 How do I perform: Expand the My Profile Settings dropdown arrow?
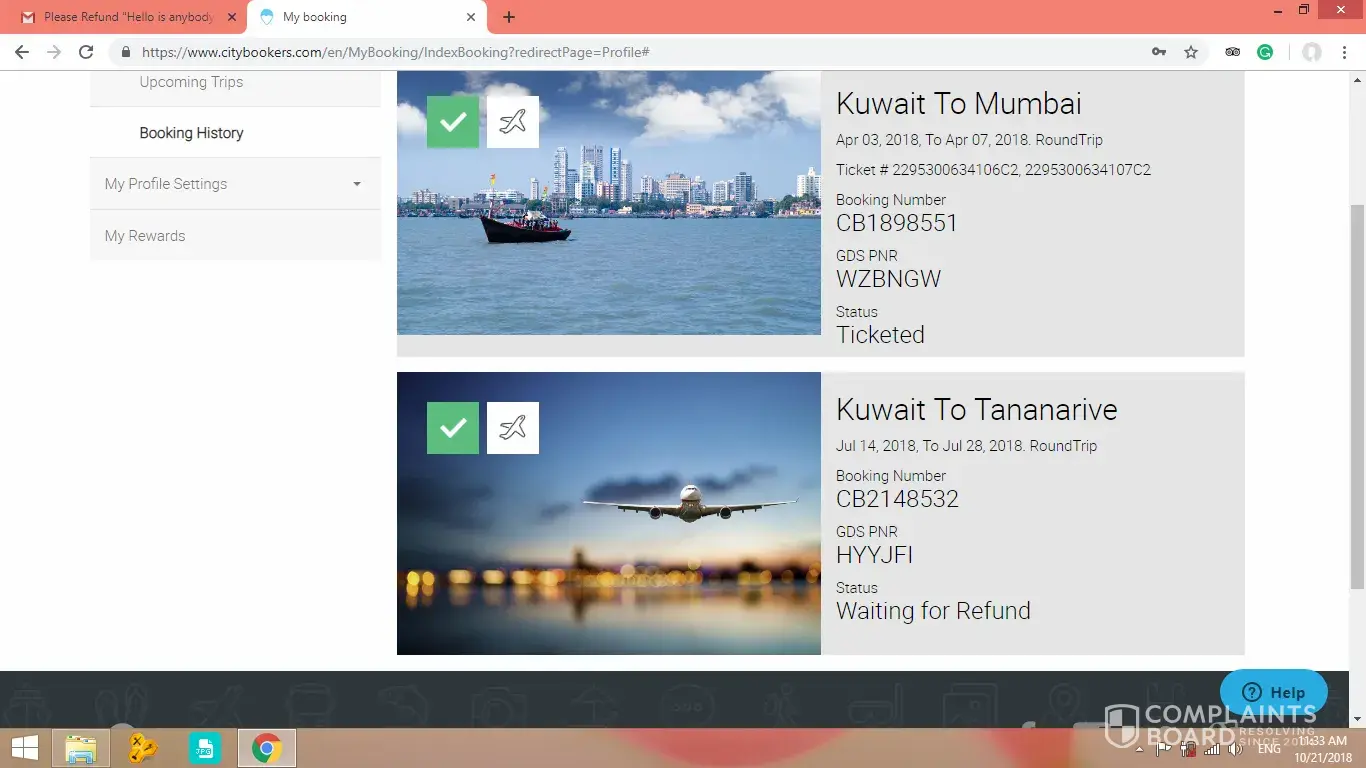pyautogui.click(x=357, y=184)
